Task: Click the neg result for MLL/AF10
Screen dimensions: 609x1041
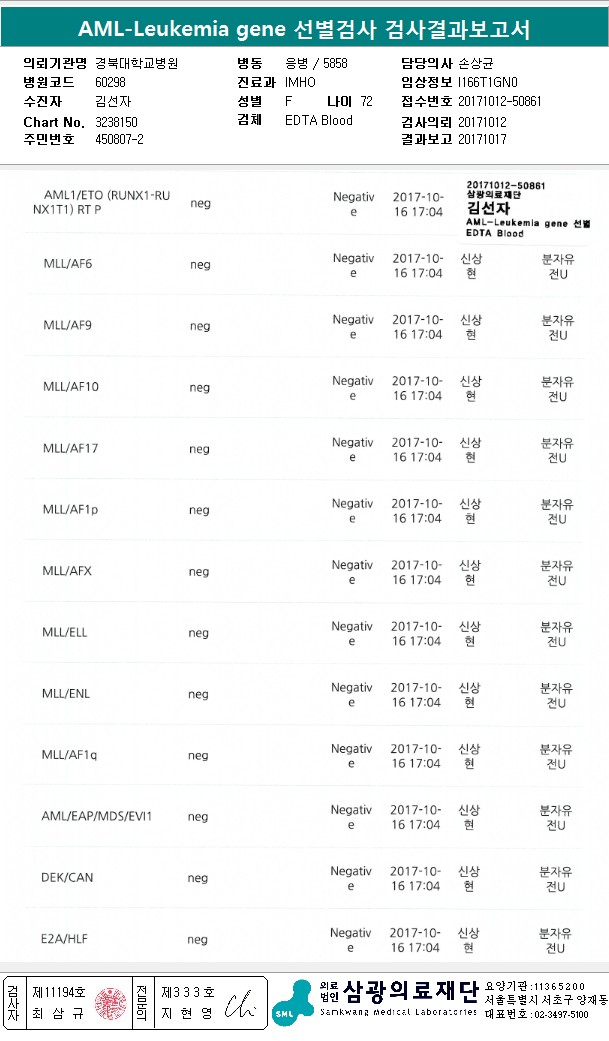Action: (200, 387)
